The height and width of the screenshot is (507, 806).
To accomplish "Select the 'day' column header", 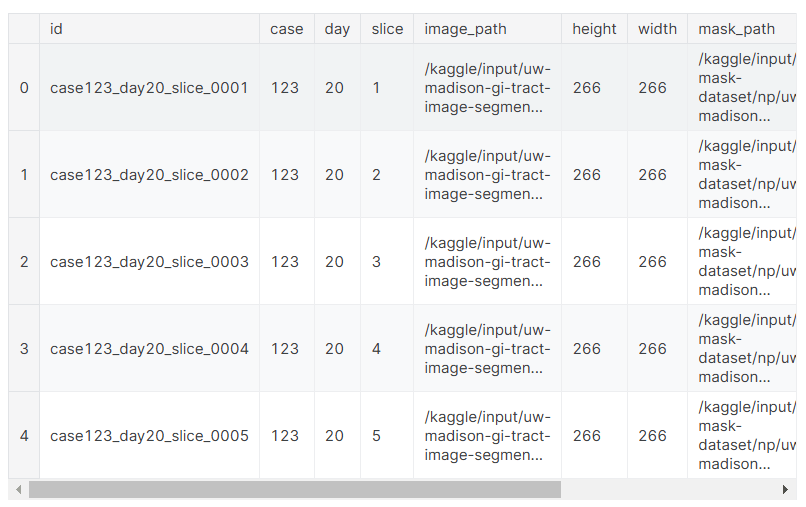I will [337, 29].
